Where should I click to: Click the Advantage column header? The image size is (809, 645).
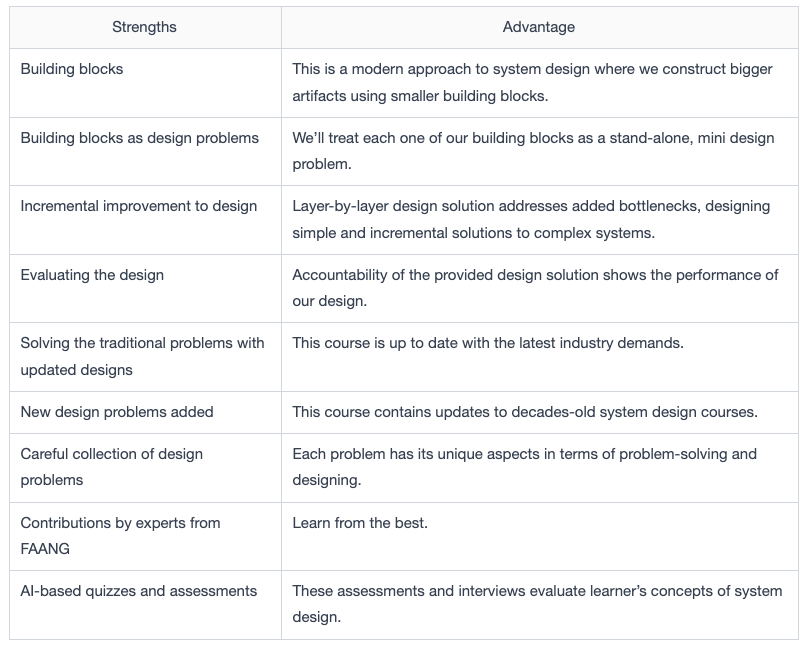(539, 27)
